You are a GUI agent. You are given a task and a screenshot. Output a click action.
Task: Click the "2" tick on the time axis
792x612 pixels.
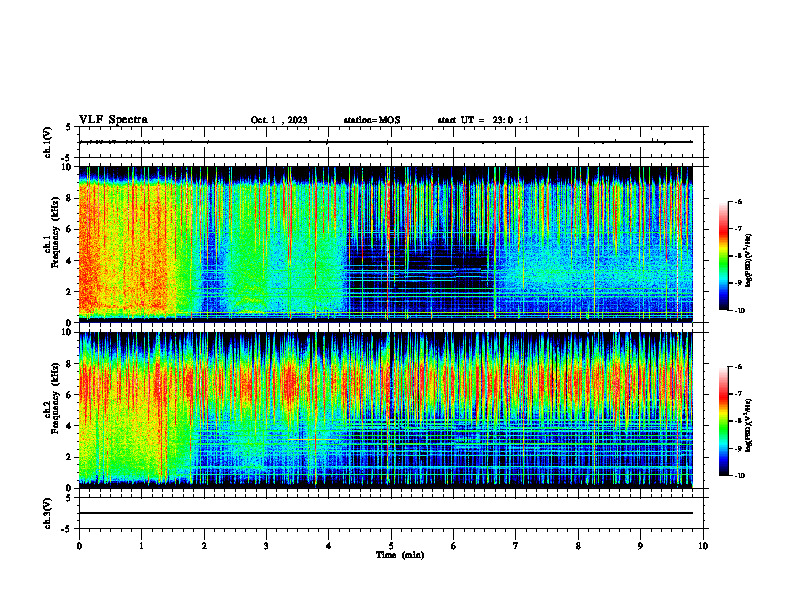pos(204,546)
